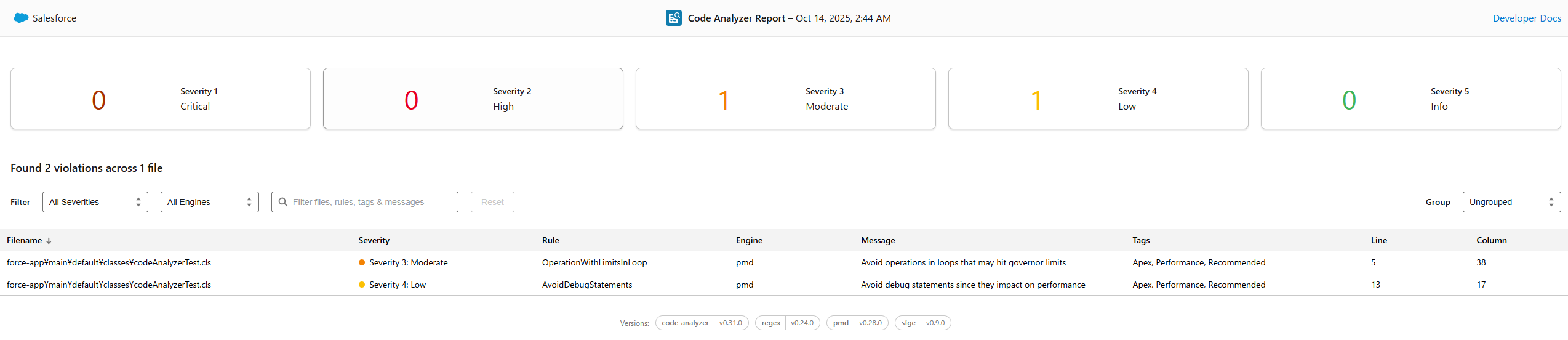Select the Severity 2 High card
This screenshot has height=340, width=1568.
coord(473,99)
